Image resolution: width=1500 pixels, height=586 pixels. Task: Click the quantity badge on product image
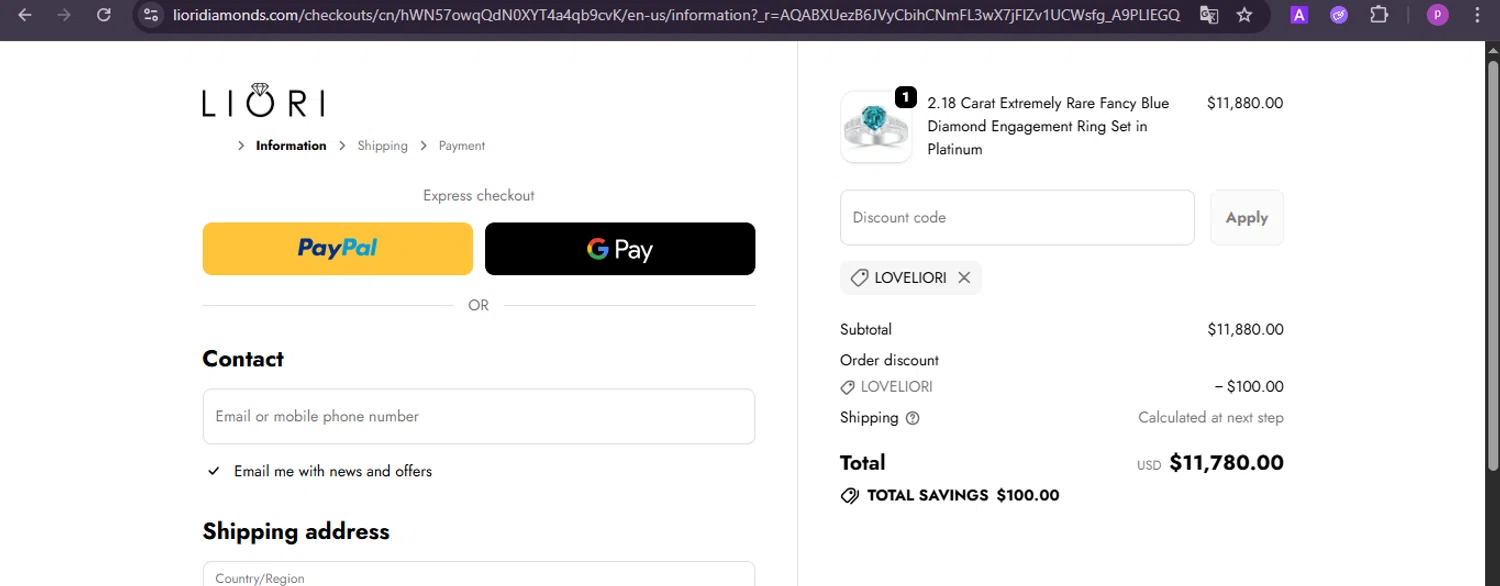point(905,97)
